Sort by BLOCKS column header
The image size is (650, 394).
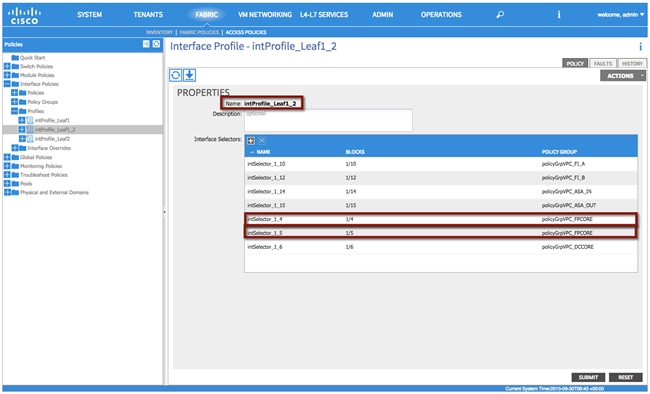(355, 152)
